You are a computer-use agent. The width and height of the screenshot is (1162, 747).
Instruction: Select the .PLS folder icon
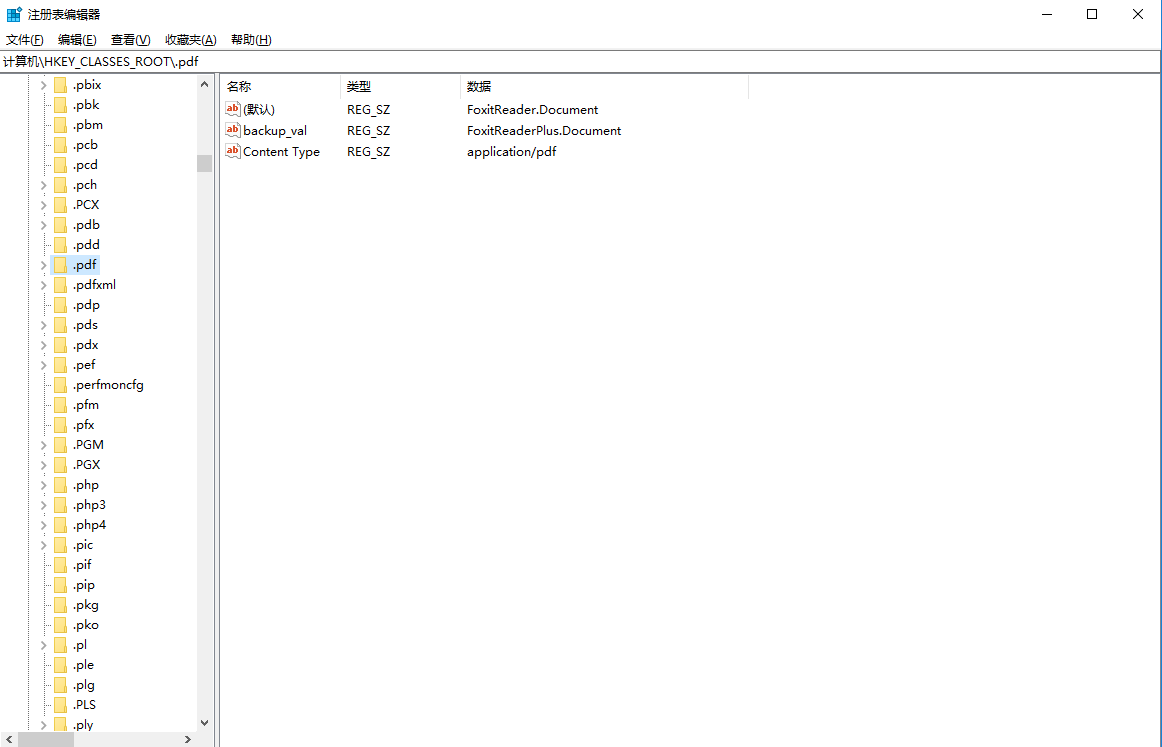pos(62,704)
